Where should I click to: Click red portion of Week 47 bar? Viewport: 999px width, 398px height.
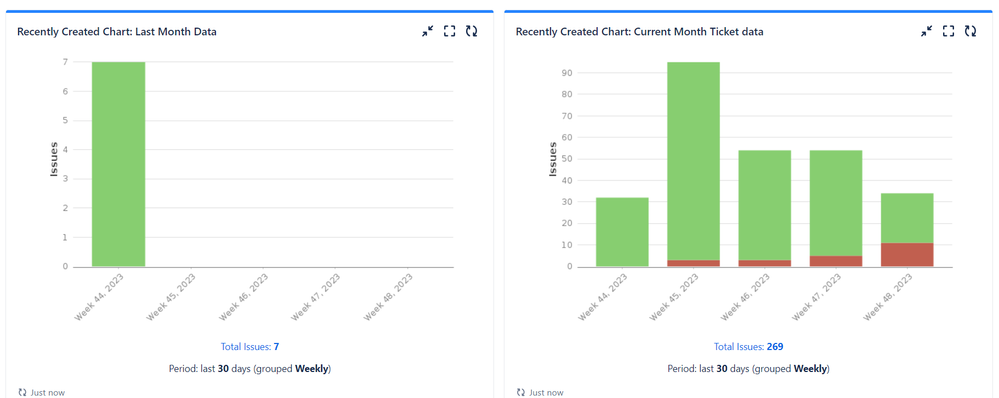tap(836, 261)
